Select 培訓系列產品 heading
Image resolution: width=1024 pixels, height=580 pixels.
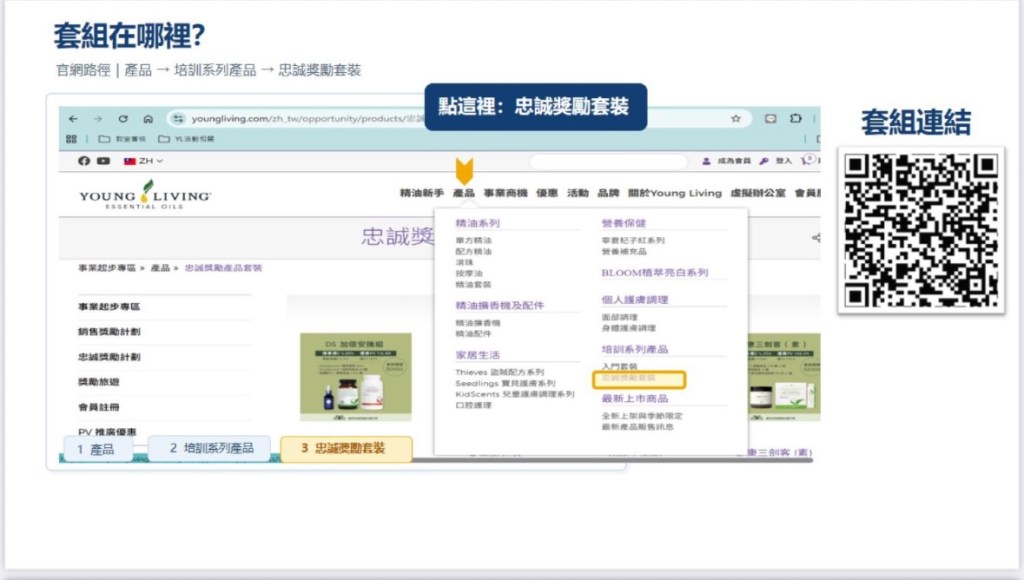pos(635,349)
